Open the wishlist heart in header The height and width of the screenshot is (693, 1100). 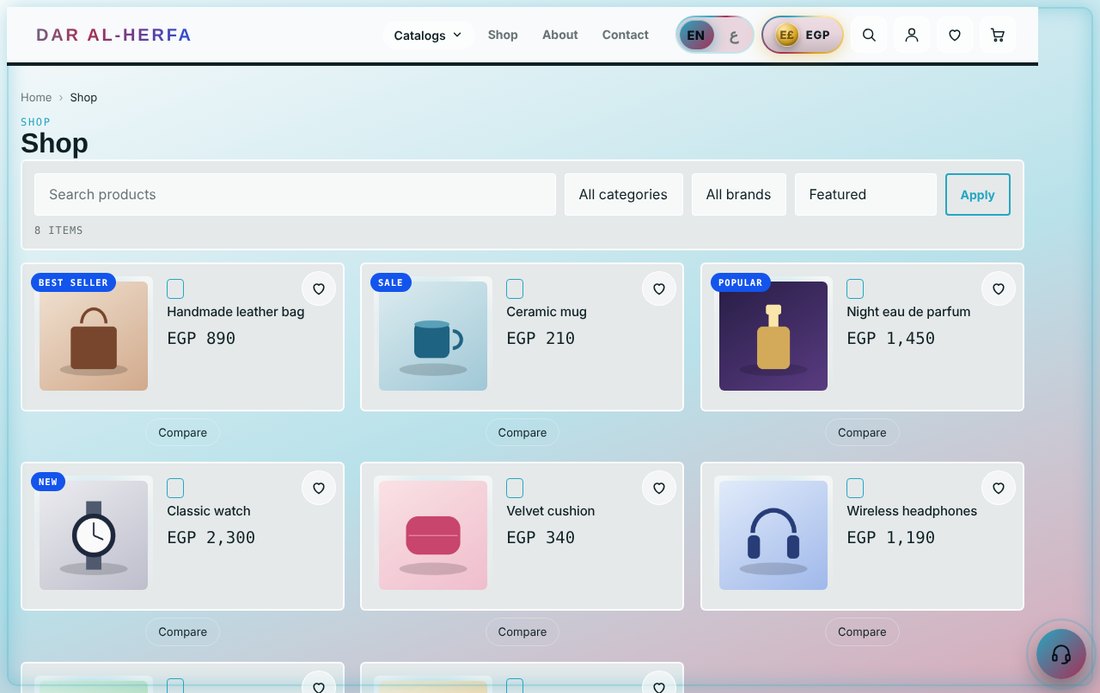954,35
